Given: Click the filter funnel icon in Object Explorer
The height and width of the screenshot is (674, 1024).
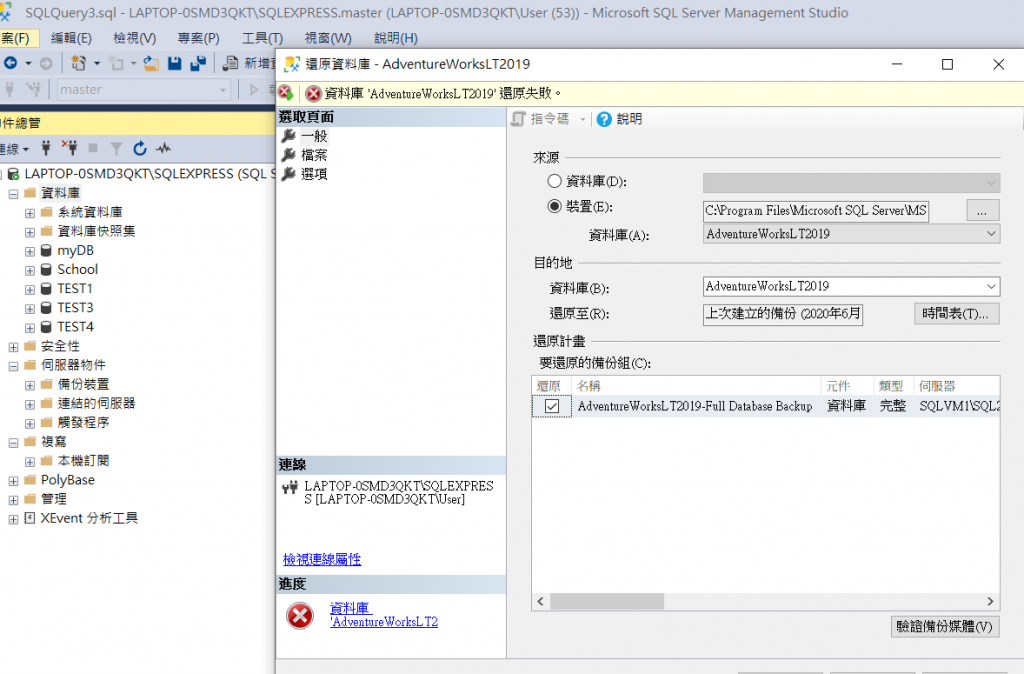Looking at the screenshot, I should pos(116,149).
